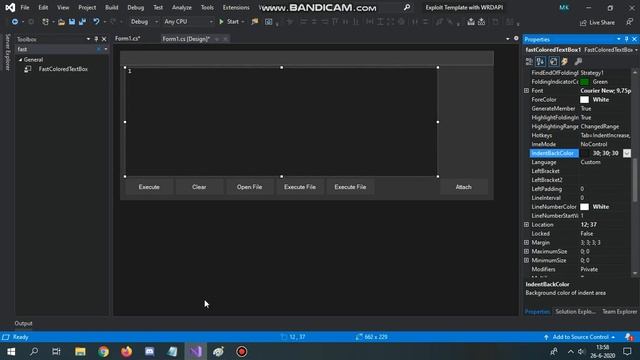Click the green FoldingIndicatorColor swatch
The width and height of the screenshot is (640, 360).
tap(584, 82)
